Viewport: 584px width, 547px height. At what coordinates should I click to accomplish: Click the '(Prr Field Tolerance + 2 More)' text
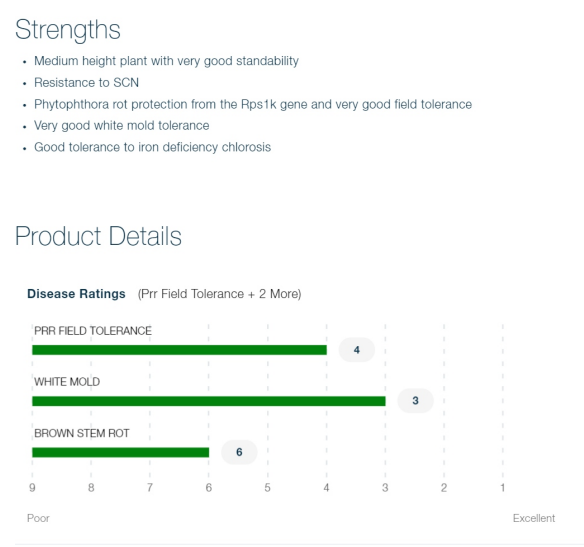point(219,294)
